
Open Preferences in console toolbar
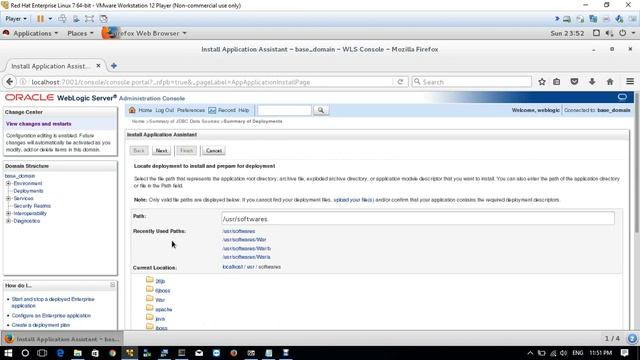(x=191, y=110)
